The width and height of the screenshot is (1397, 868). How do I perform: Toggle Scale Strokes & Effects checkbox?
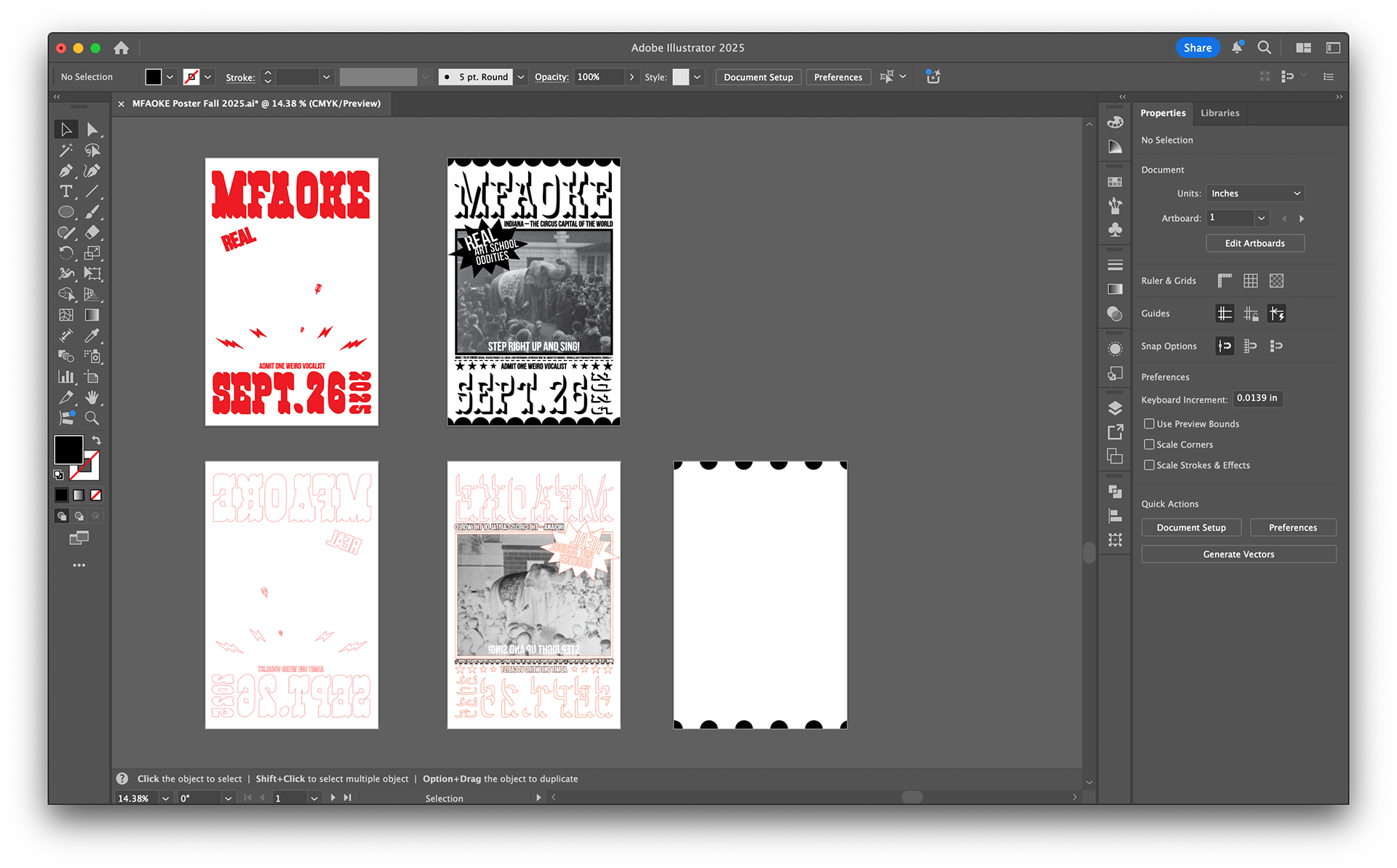click(1149, 465)
